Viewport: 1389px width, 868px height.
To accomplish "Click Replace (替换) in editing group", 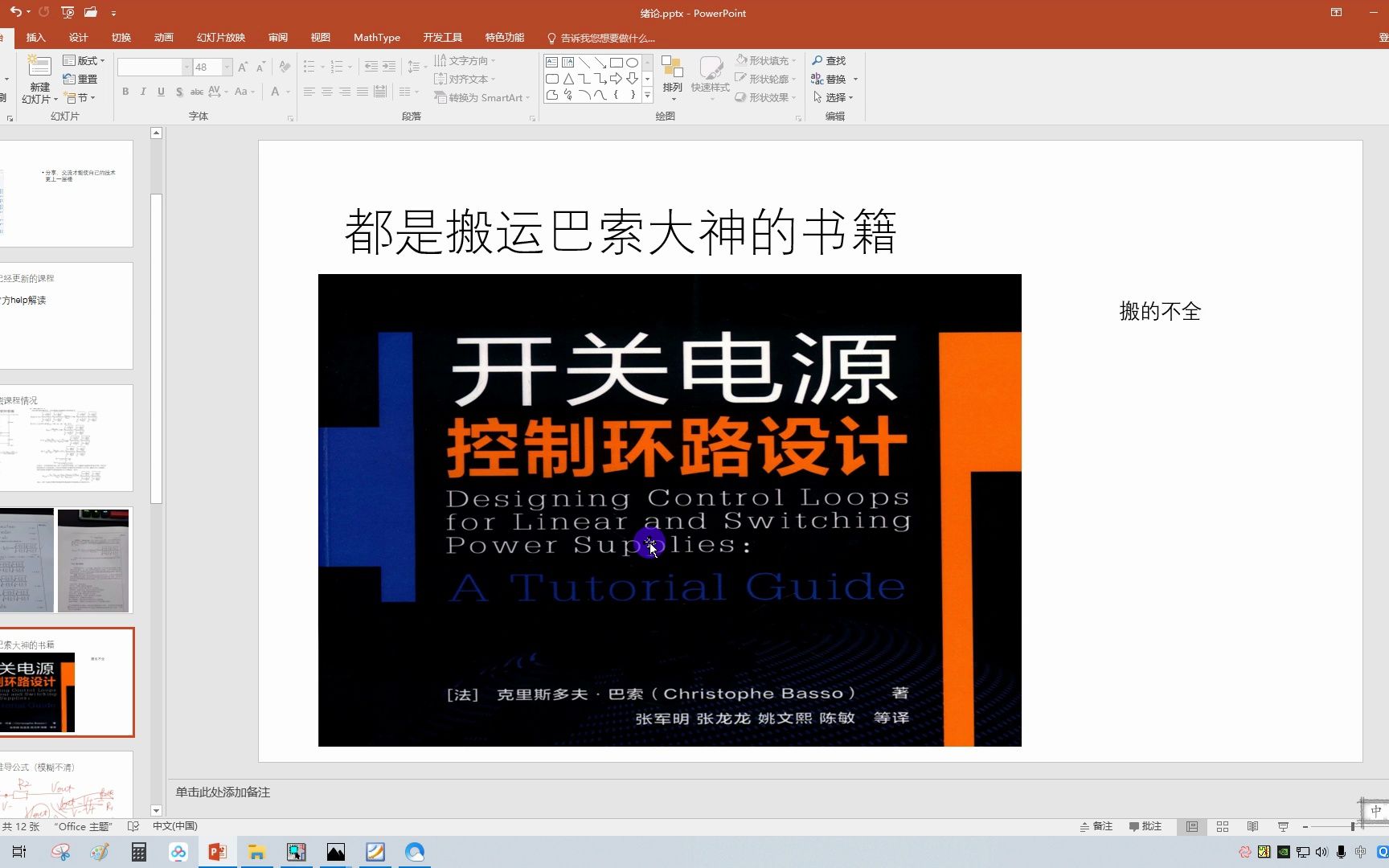I will tap(829, 79).
